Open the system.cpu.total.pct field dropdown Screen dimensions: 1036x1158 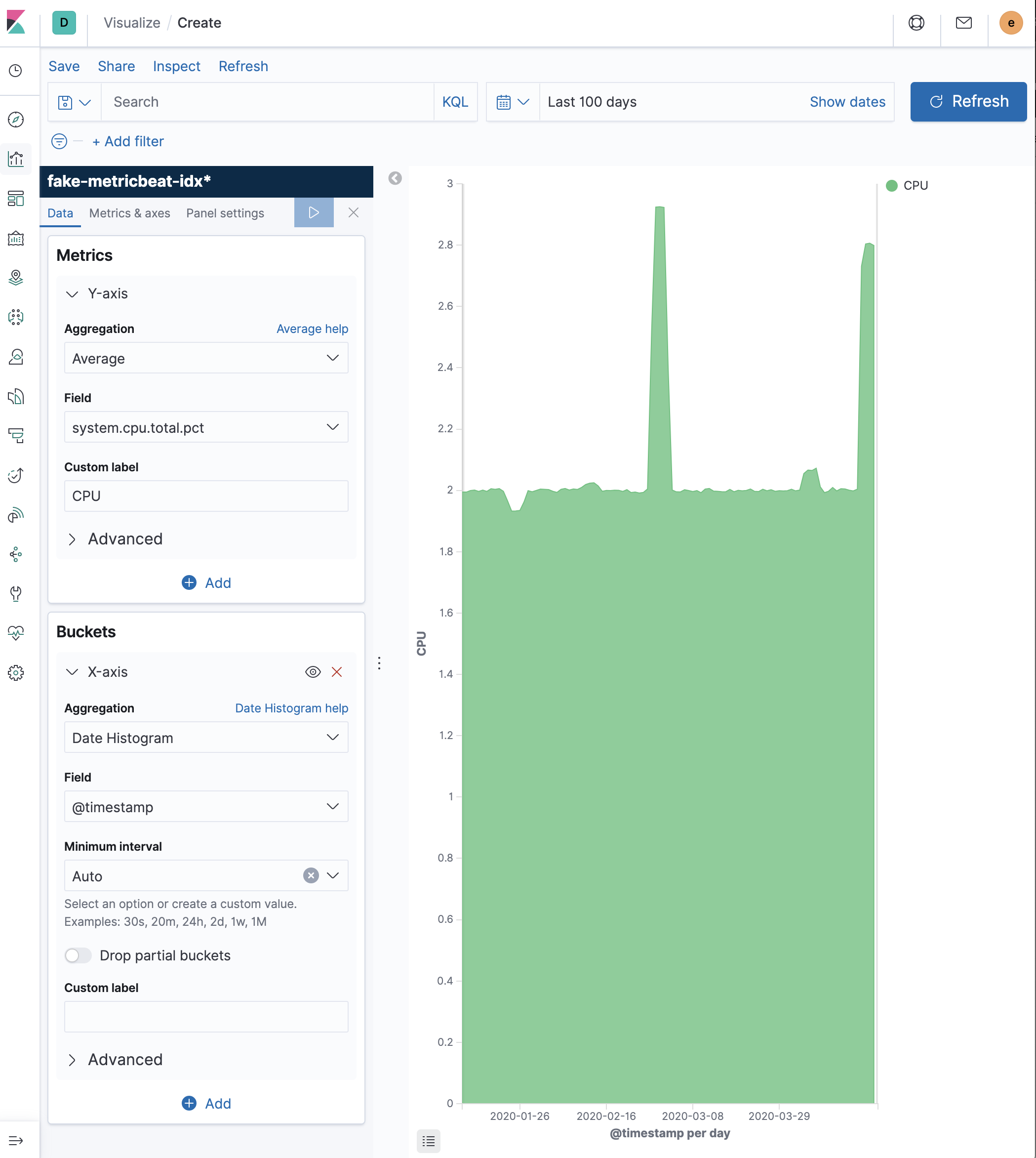point(206,427)
